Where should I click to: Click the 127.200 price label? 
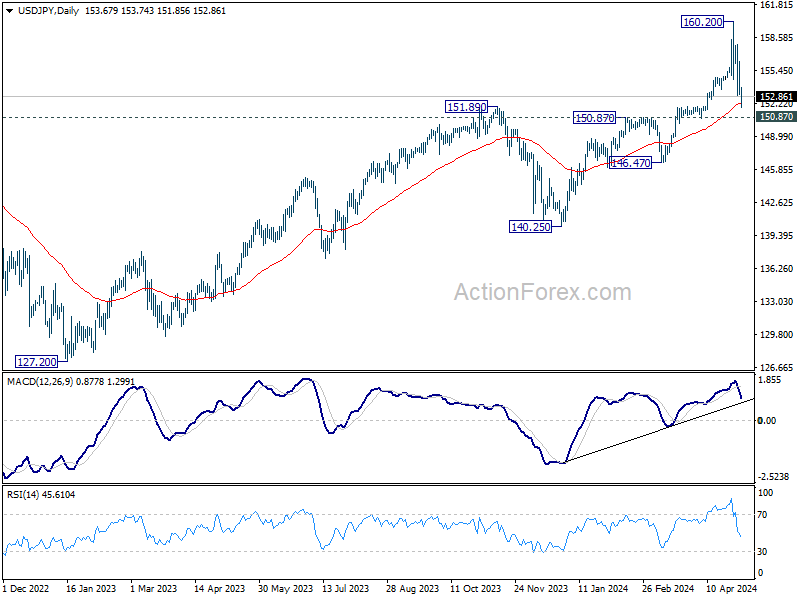pyautogui.click(x=37, y=362)
